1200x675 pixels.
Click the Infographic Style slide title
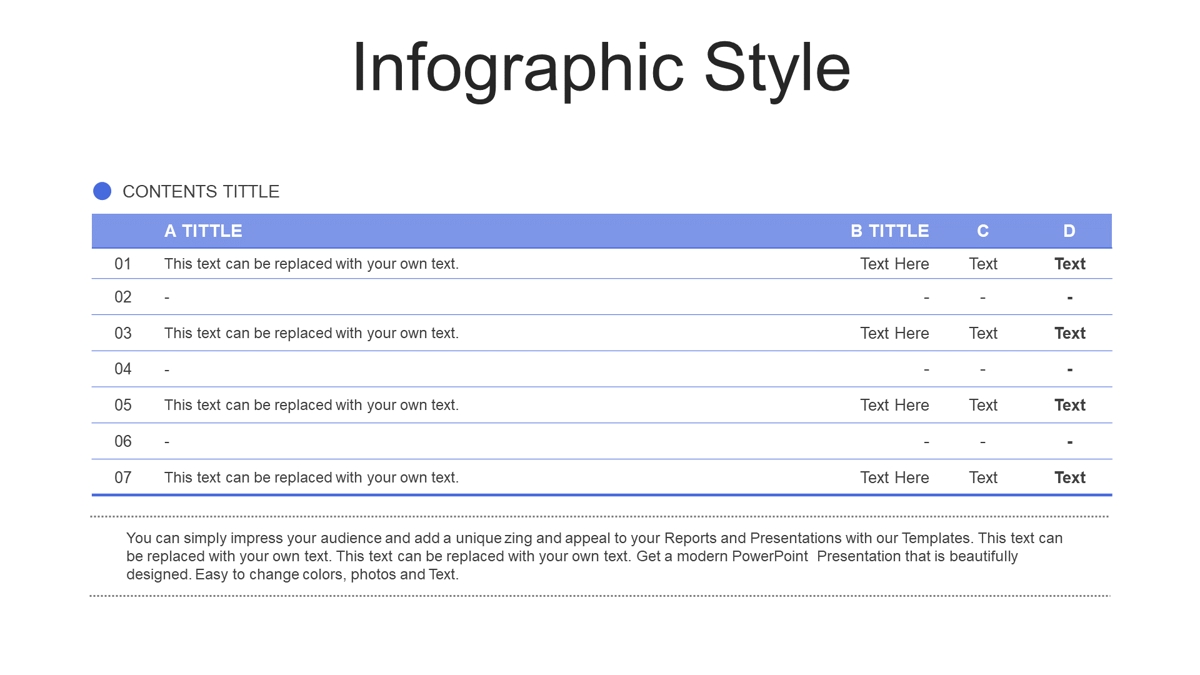[601, 68]
